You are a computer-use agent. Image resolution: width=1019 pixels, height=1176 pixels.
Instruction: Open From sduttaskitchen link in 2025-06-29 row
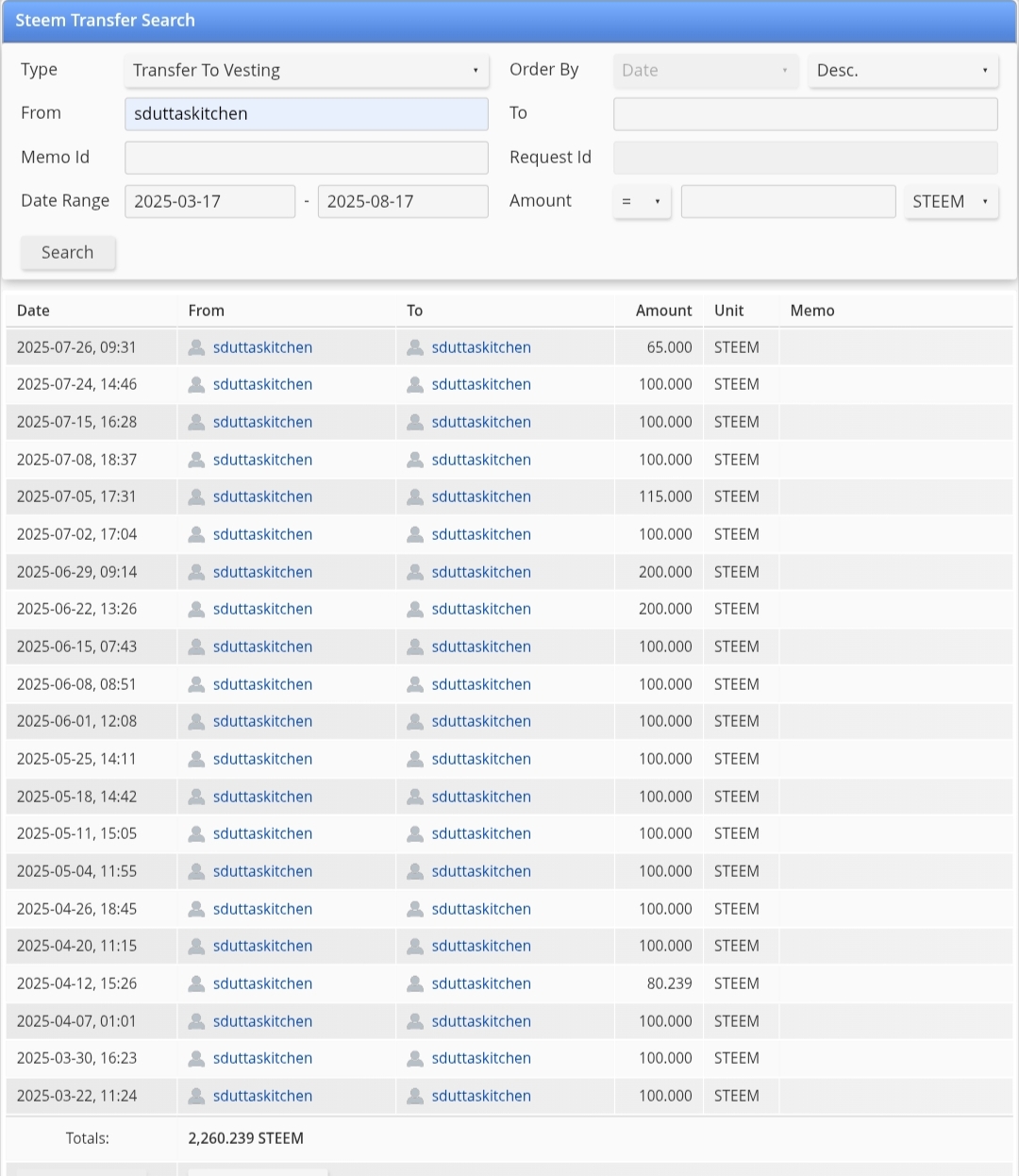coord(262,572)
